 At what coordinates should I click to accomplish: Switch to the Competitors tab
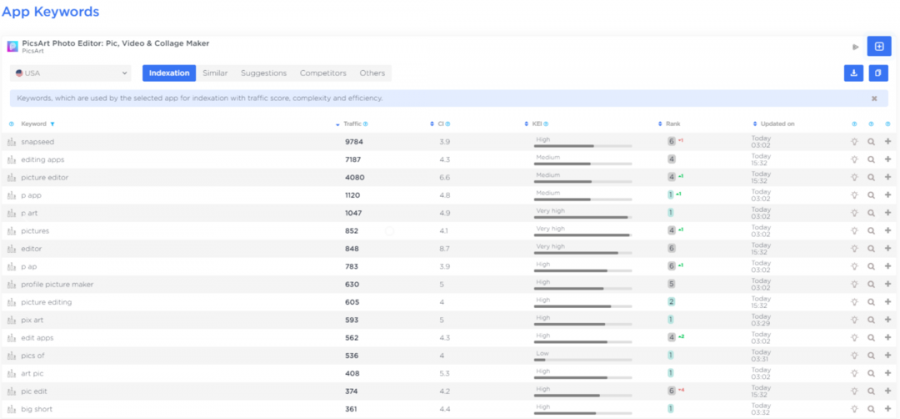coord(323,73)
